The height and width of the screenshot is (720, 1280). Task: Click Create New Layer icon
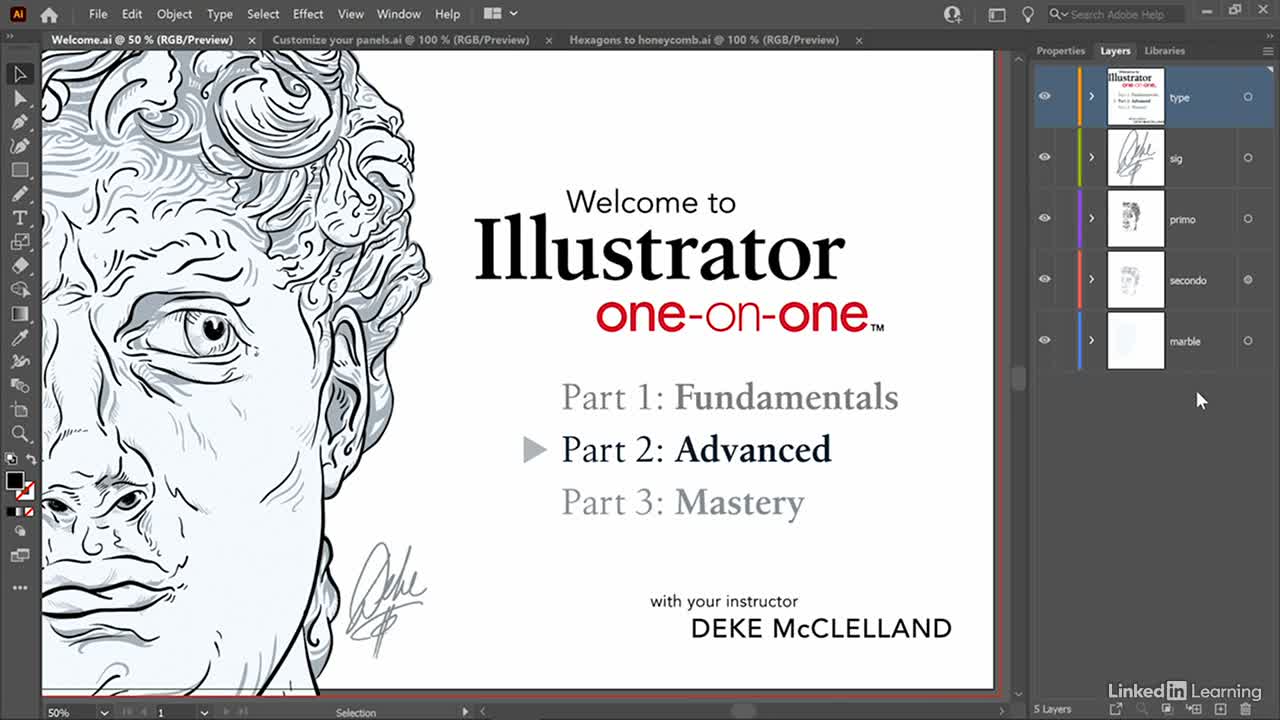1220,709
